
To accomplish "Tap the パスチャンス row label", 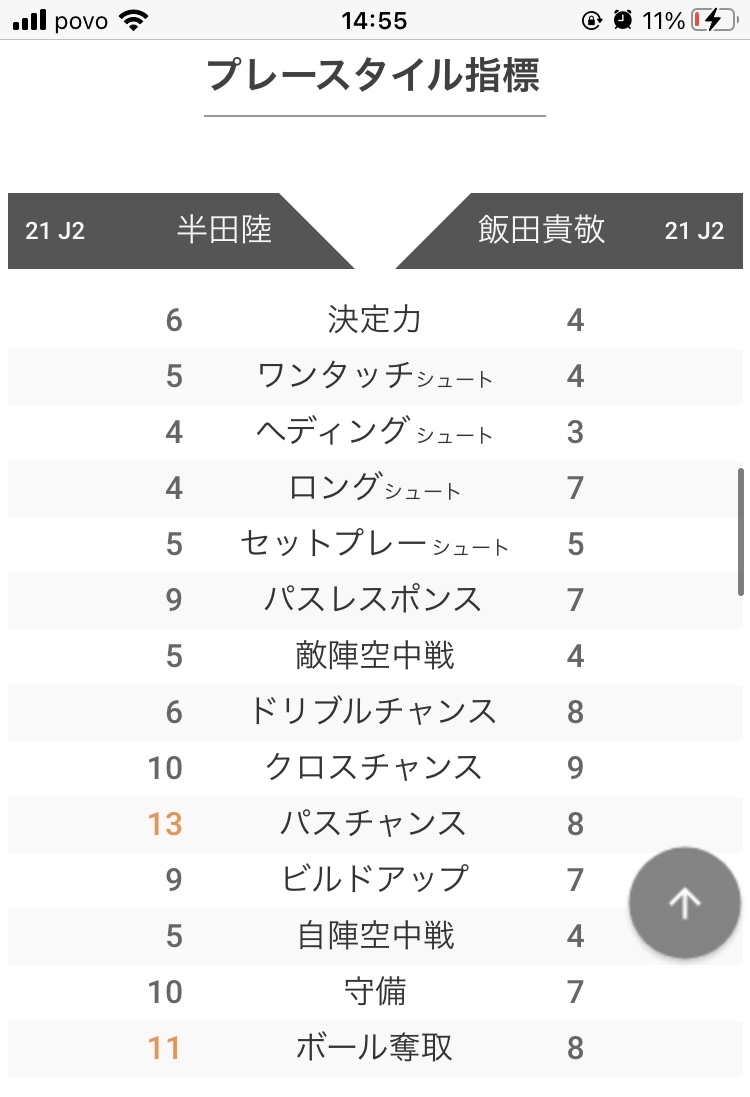I will 374,823.
